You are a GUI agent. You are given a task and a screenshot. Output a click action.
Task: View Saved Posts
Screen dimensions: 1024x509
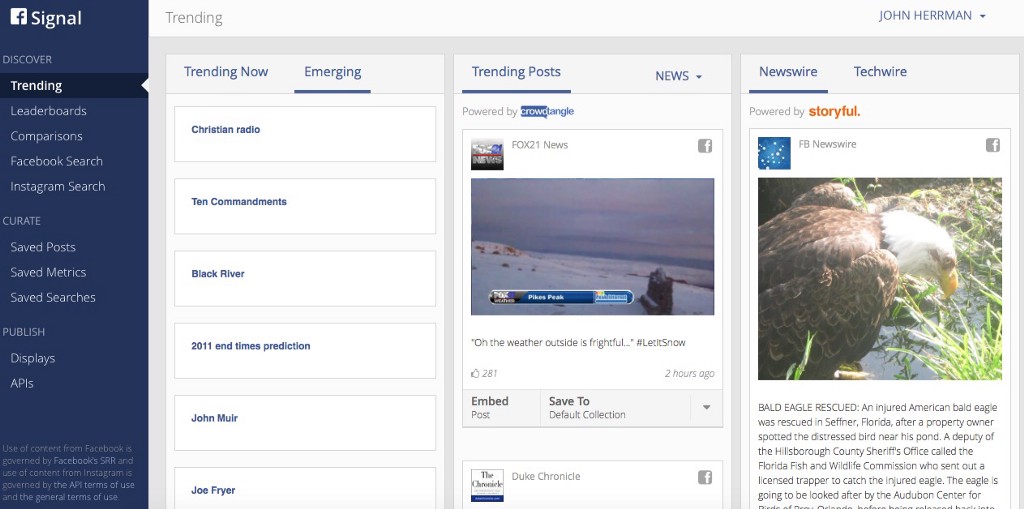(42, 247)
